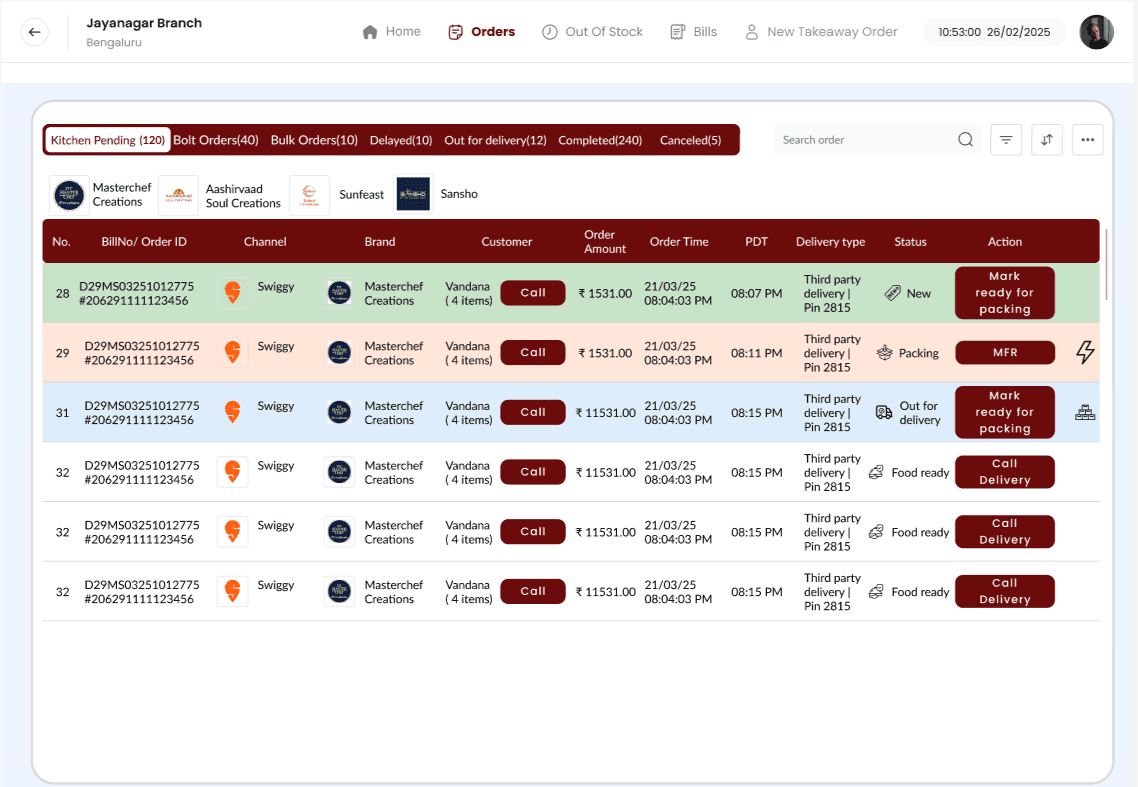1138x787 pixels.
Task: Click the Swiggy channel icon on order 28
Action: pos(232,292)
